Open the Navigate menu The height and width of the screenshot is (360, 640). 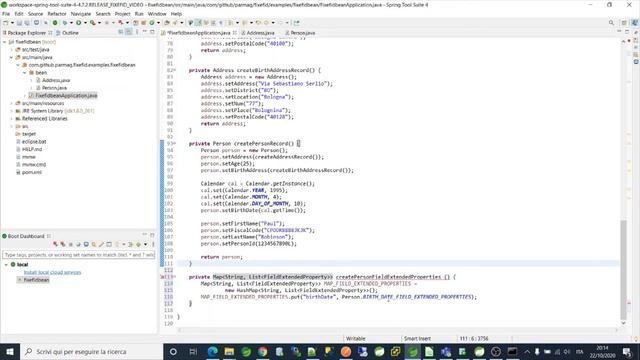81,14
